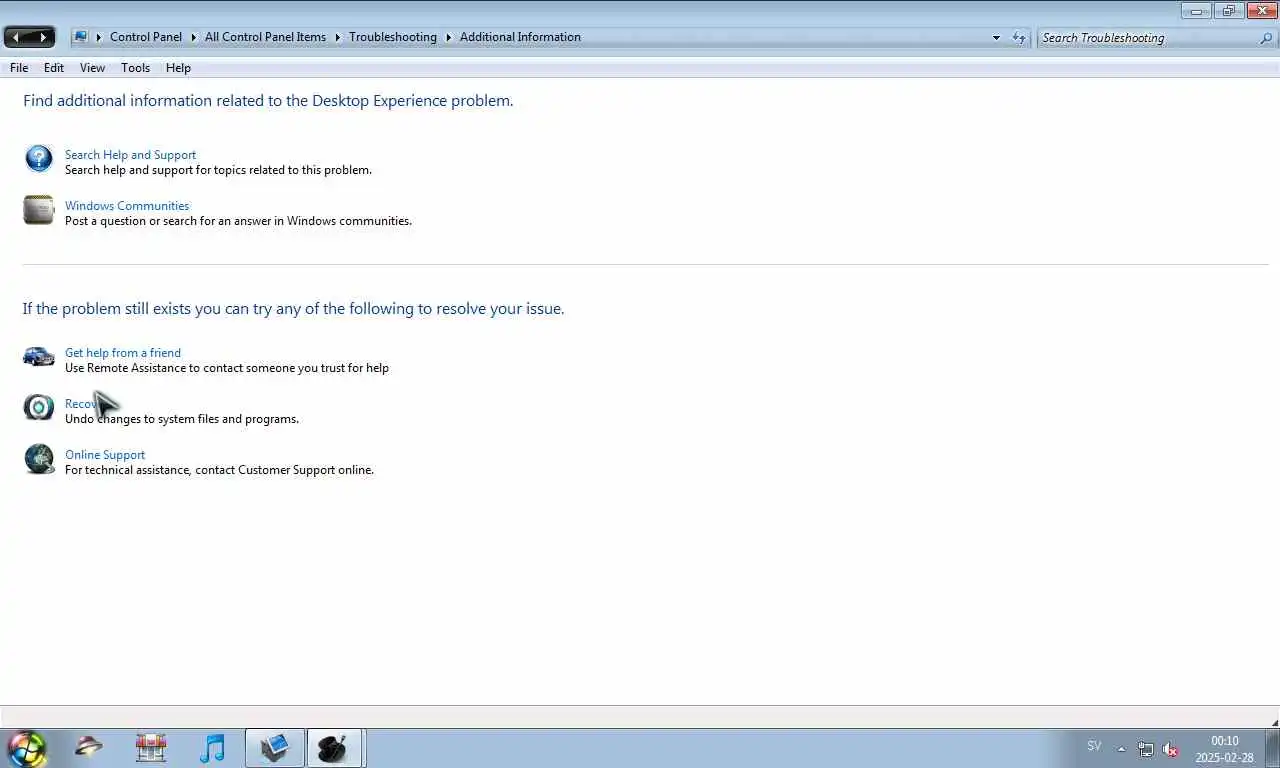The height and width of the screenshot is (768, 1280).
Task: Click heading 'If the problem still exists'
Action: (293, 309)
